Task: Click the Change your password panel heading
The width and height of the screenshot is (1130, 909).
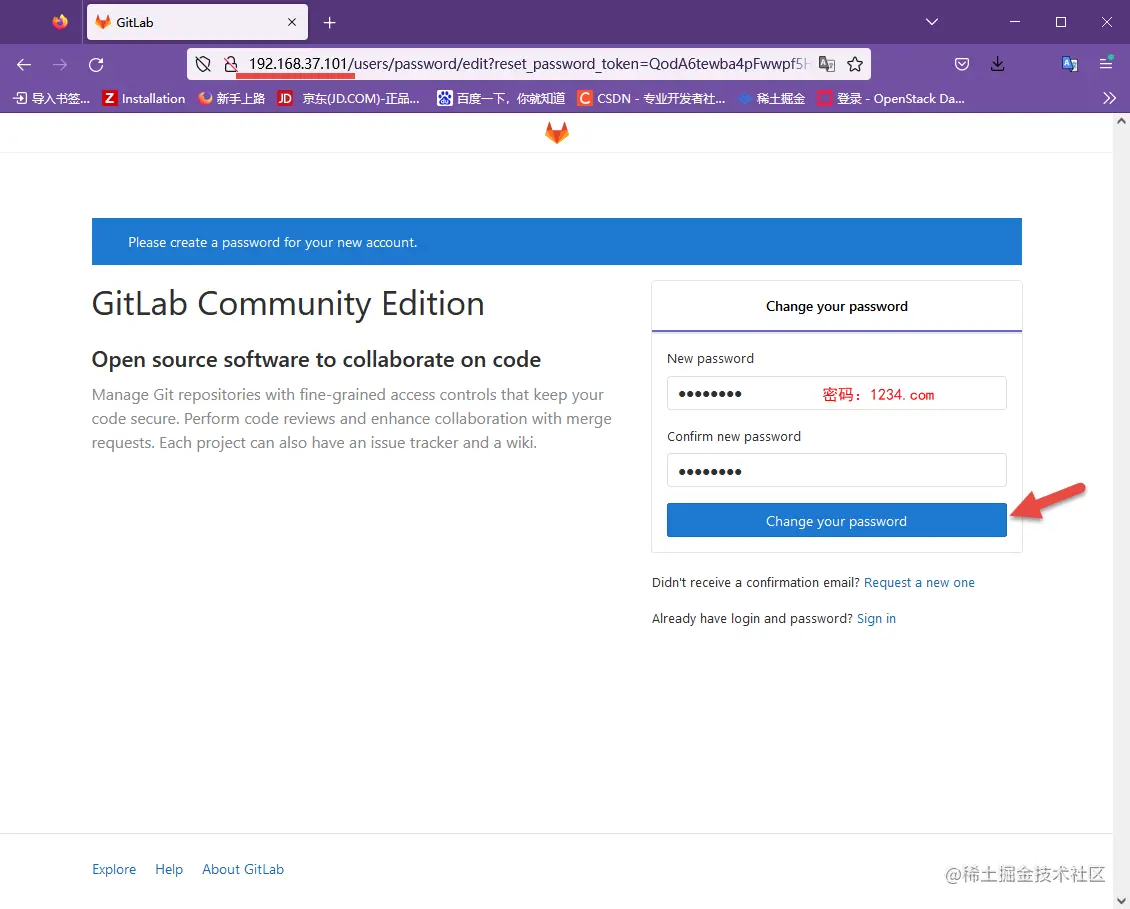Action: (837, 306)
